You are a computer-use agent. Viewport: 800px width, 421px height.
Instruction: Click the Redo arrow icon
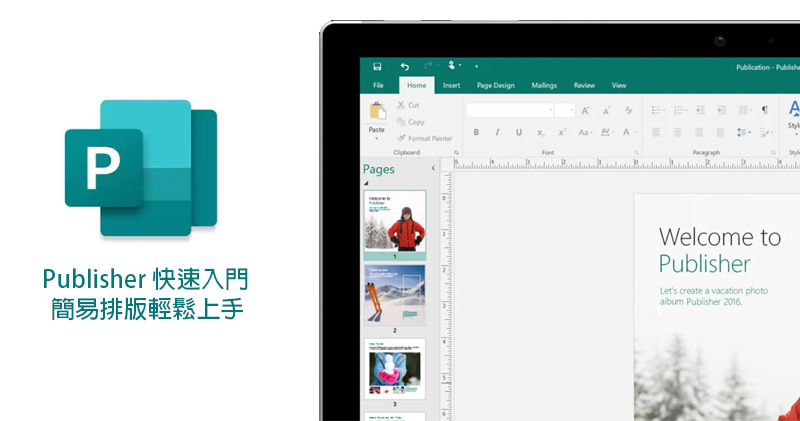click(428, 66)
